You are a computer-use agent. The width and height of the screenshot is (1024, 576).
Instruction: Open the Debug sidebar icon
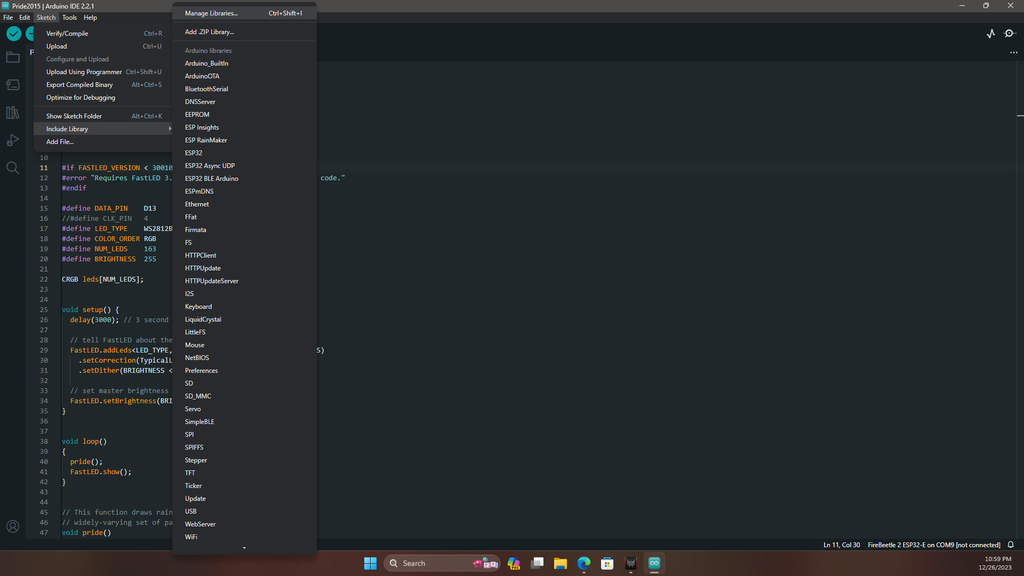pyautogui.click(x=12, y=140)
